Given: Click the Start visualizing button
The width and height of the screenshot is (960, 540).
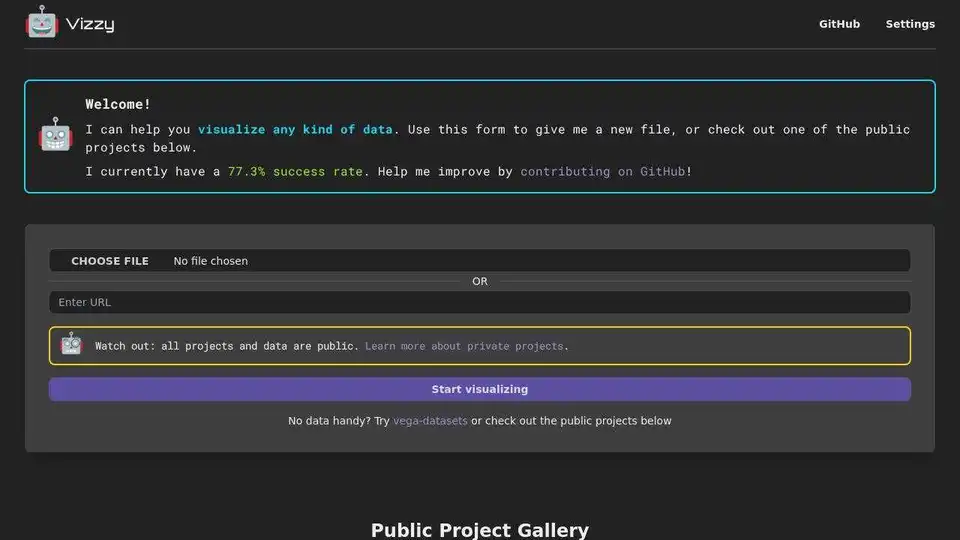Looking at the screenshot, I should pyautogui.click(x=479, y=389).
